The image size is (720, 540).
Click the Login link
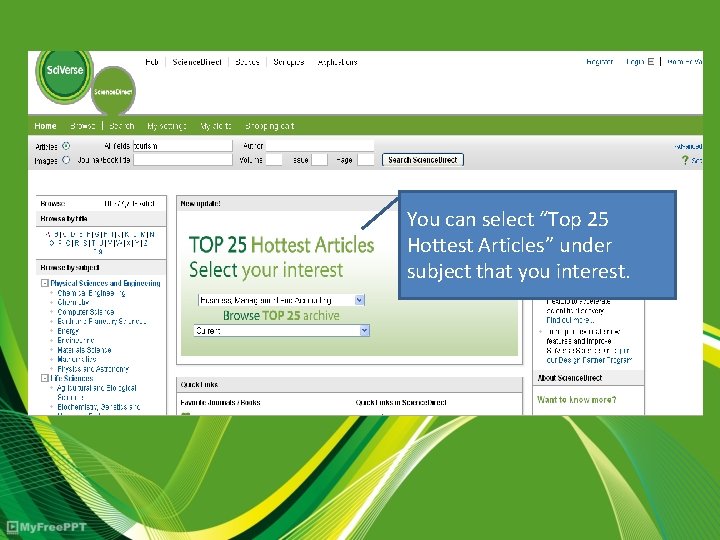tap(635, 62)
